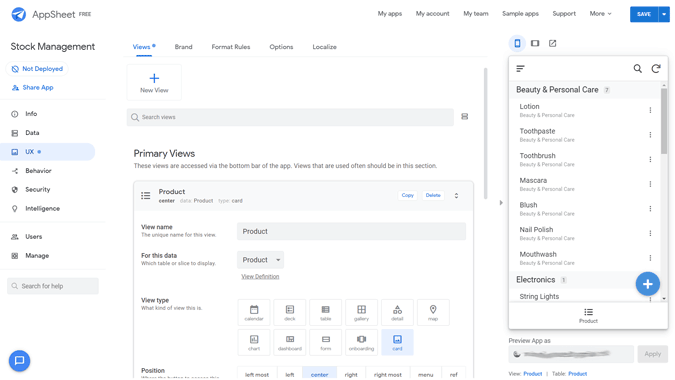The image size is (675, 380).
Task: Copy the Product view
Action: (407, 195)
